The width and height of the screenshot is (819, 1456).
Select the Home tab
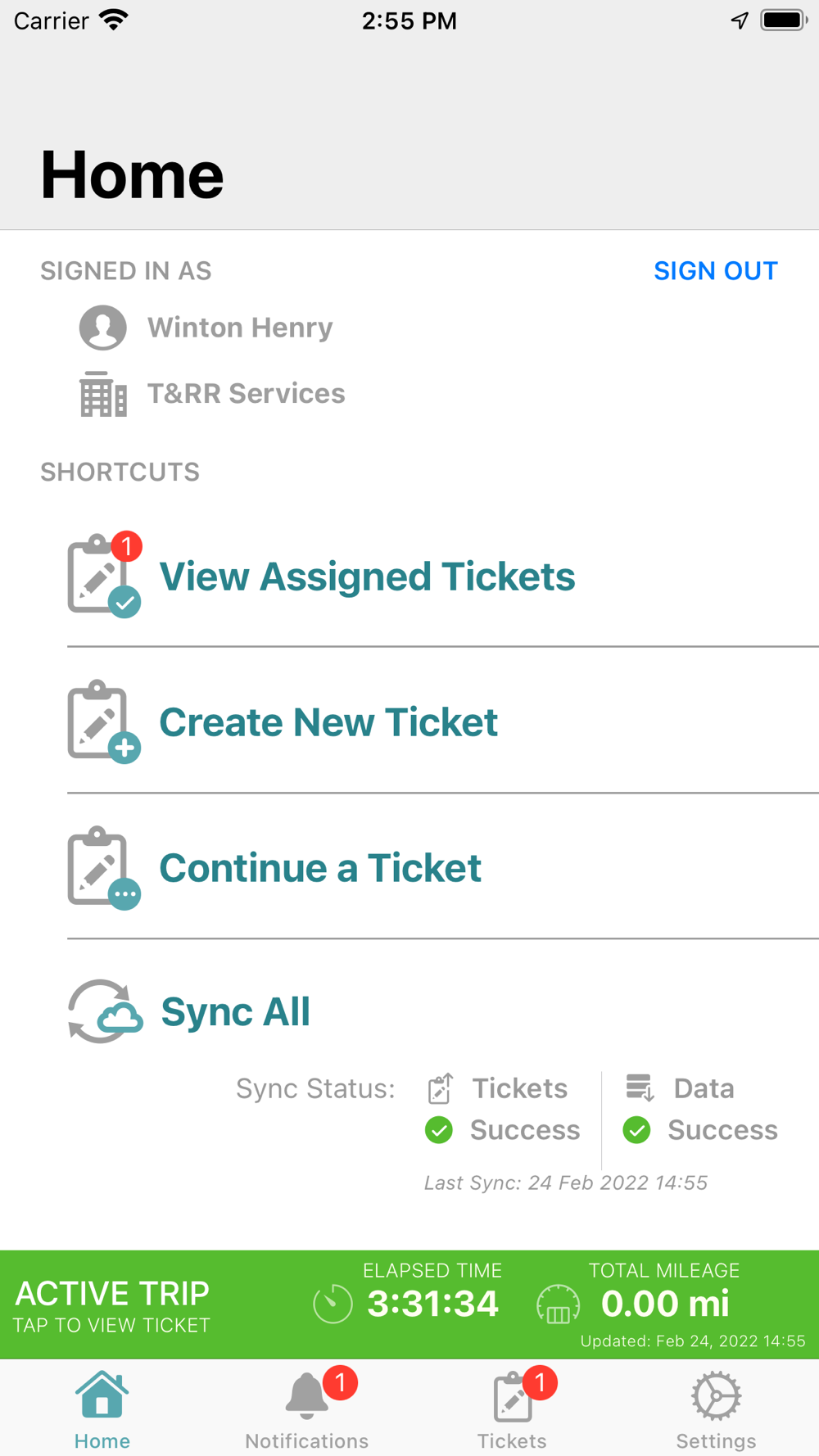pos(102,1409)
